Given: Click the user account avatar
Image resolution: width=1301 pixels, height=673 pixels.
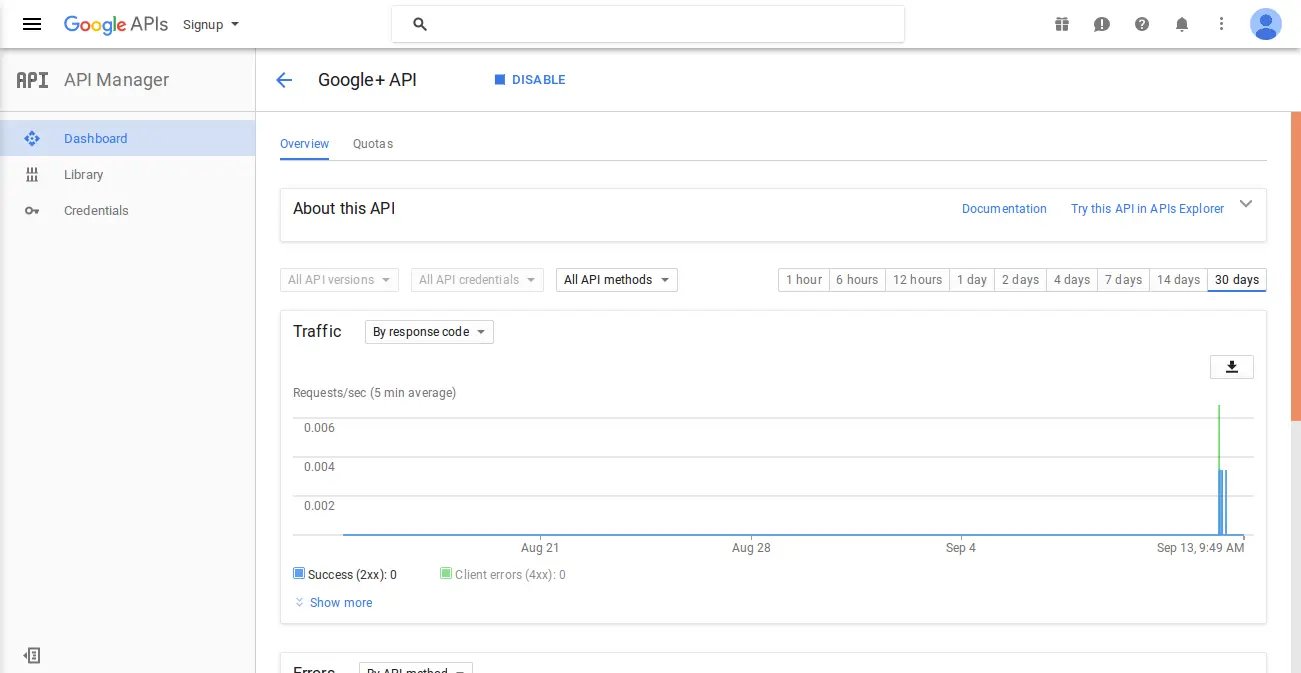Looking at the screenshot, I should 1265,24.
